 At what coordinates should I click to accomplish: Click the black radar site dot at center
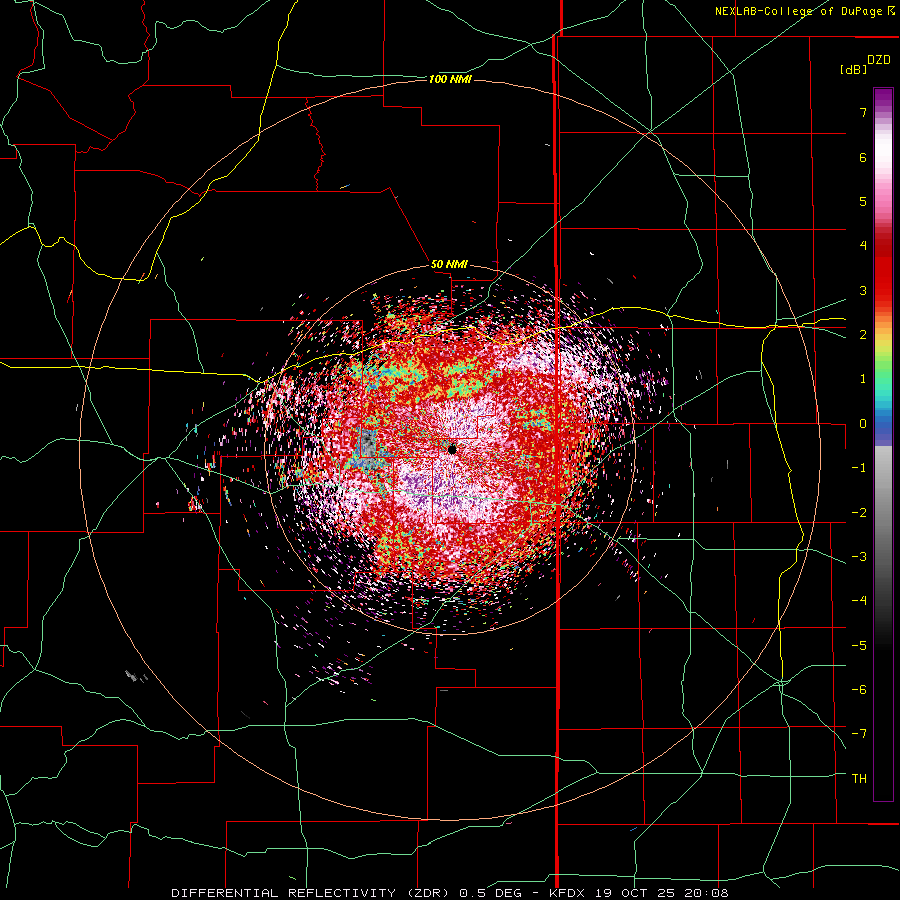[x=452, y=449]
